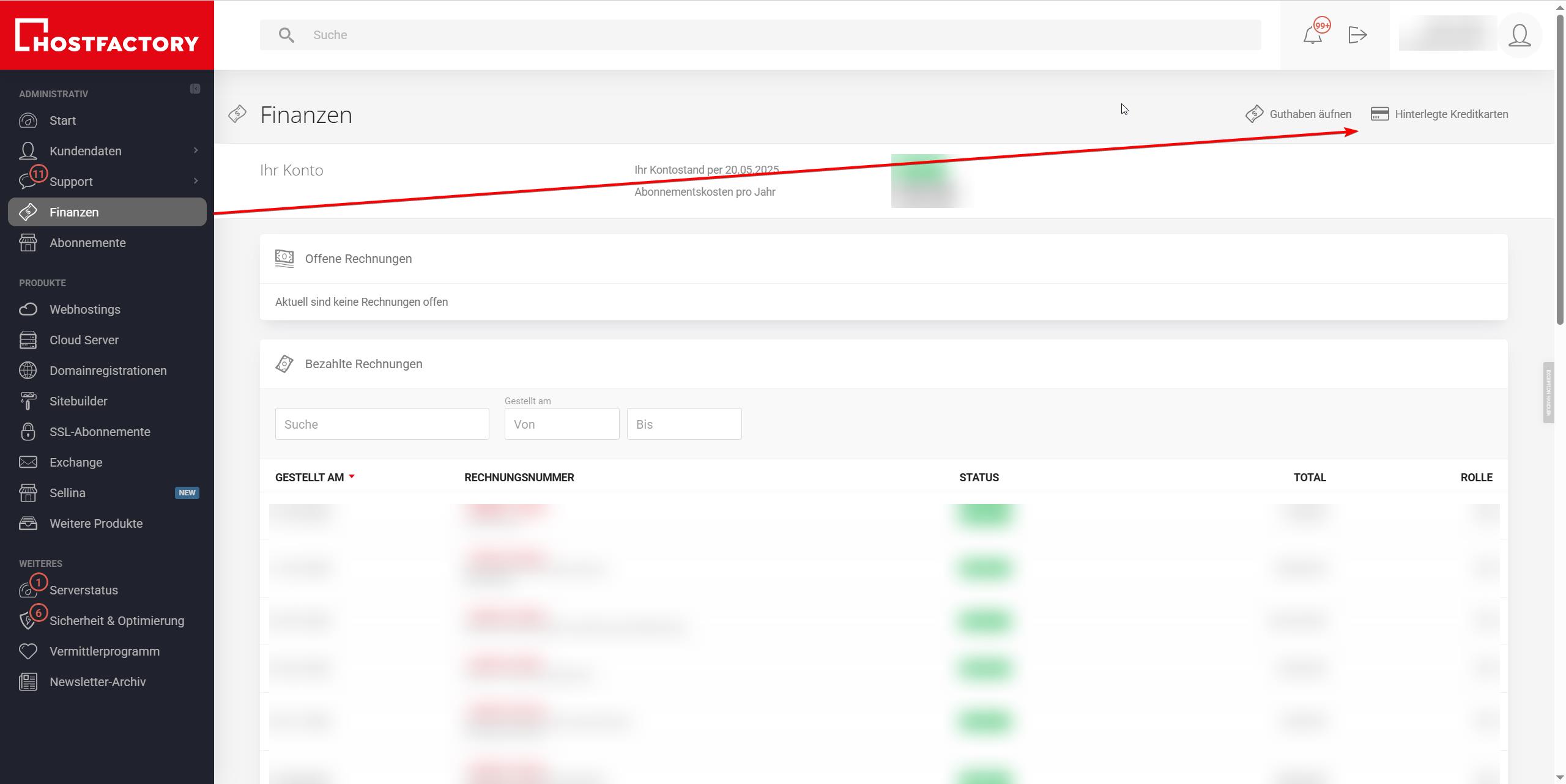Select Serverstatus in sidebar
The height and width of the screenshot is (784, 1566).
pos(84,590)
